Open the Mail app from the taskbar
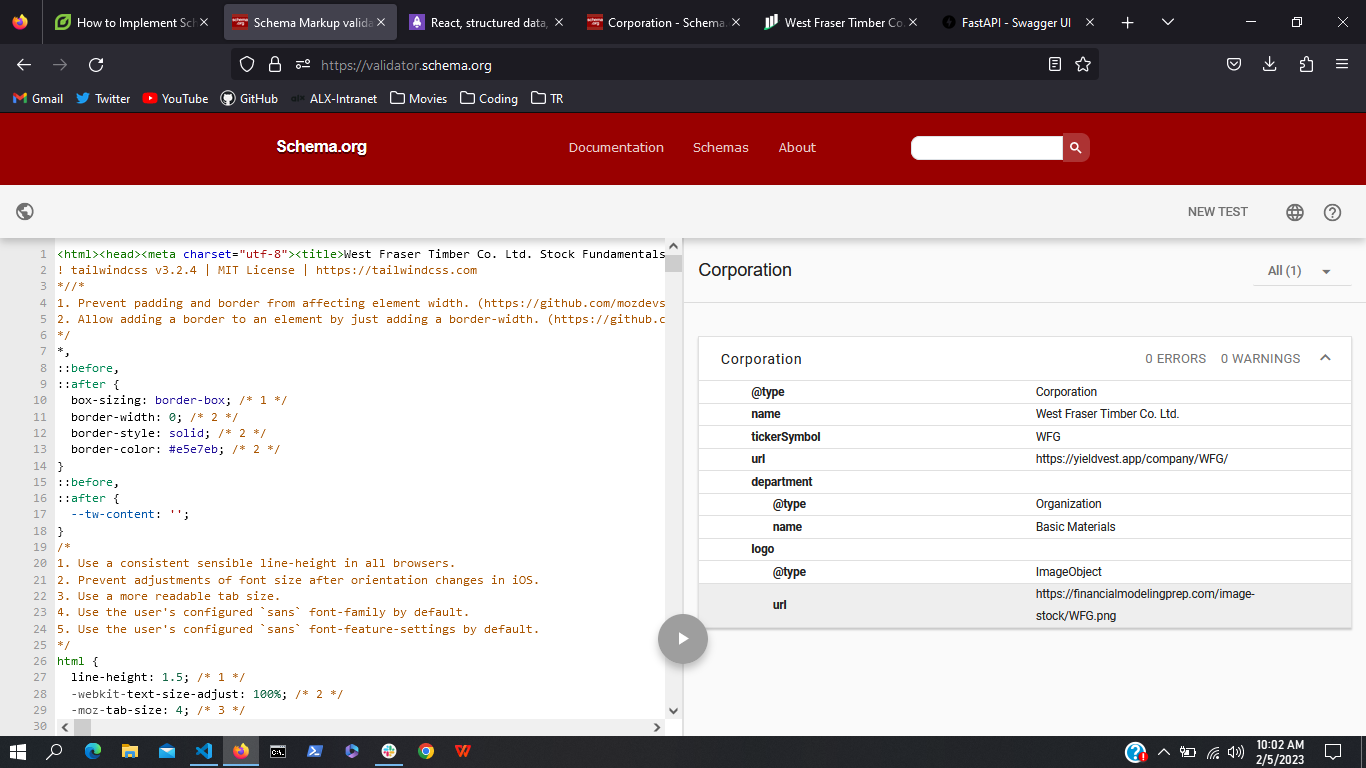This screenshot has height=768, width=1366. coord(167,751)
